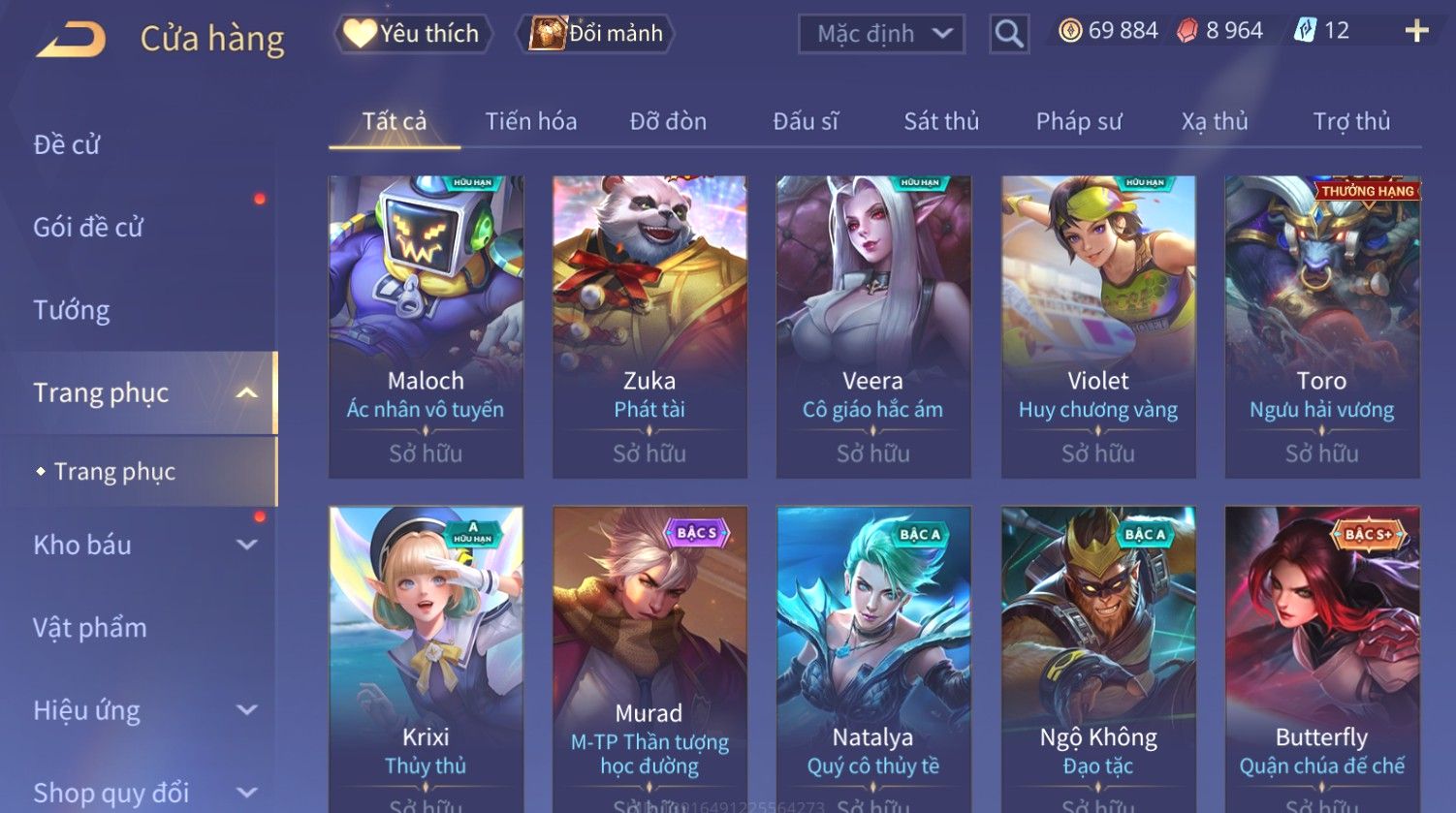Click the Đổi mảnh chest icon
Viewport: 1456px width, 813px height.
547,33
